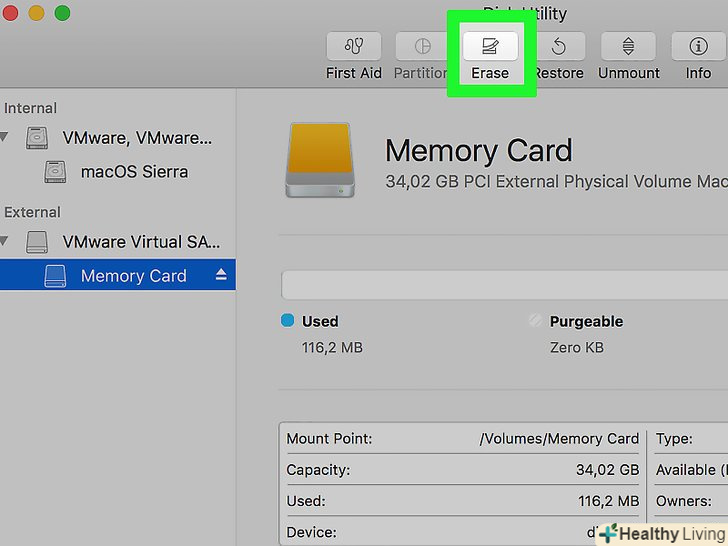Click the green full-screen window button
The image size is (728, 546).
coord(62,13)
